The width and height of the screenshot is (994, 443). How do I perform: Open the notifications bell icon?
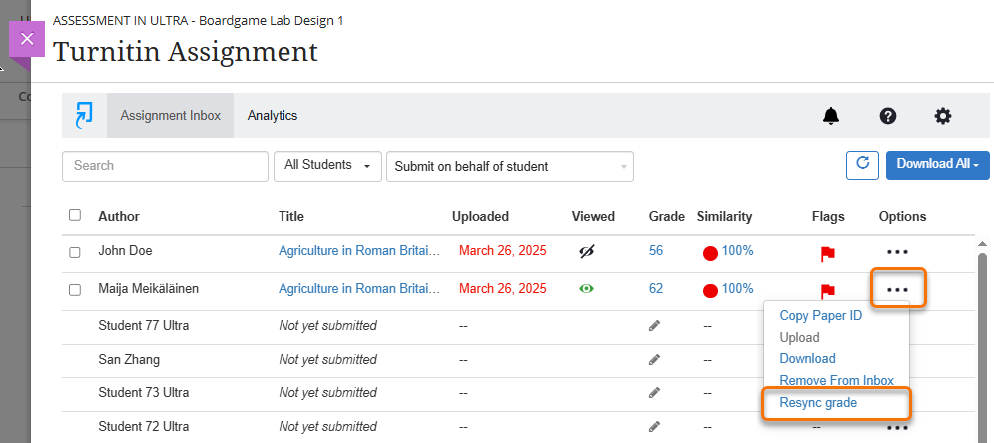coord(831,116)
